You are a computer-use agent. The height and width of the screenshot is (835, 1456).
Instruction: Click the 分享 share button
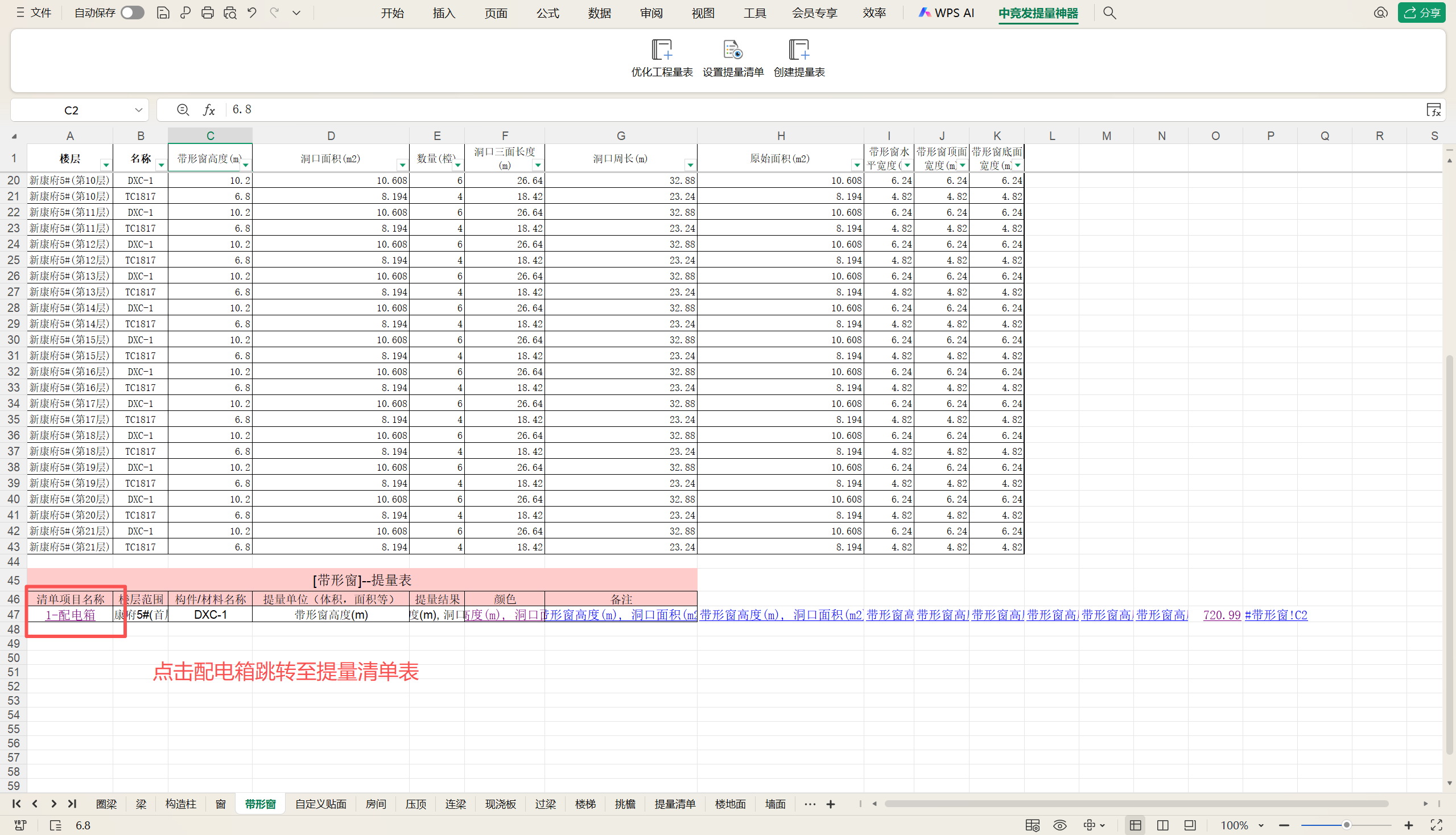1422,13
